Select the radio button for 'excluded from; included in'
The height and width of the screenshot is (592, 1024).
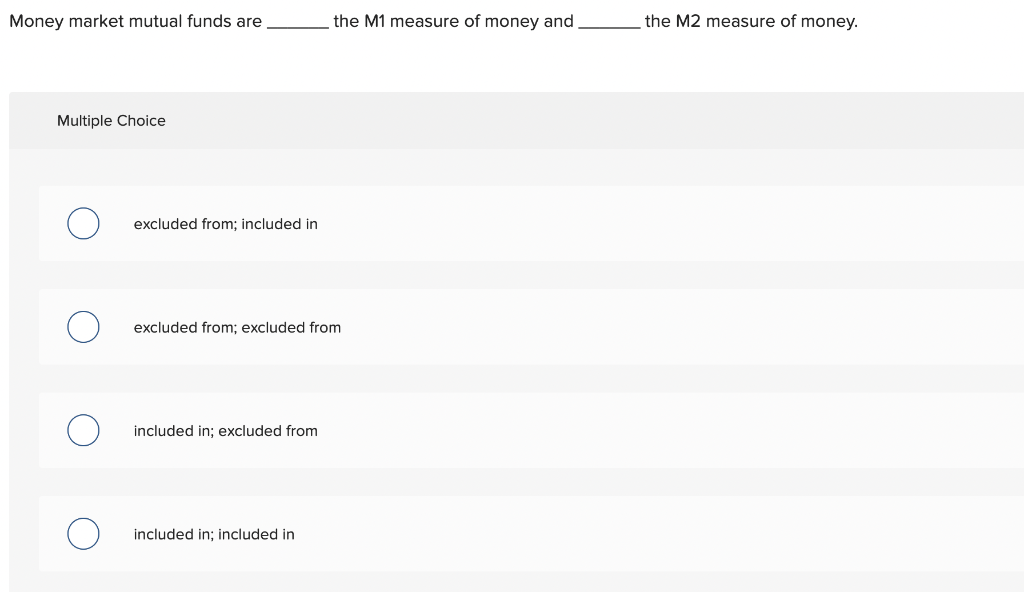click(x=83, y=223)
